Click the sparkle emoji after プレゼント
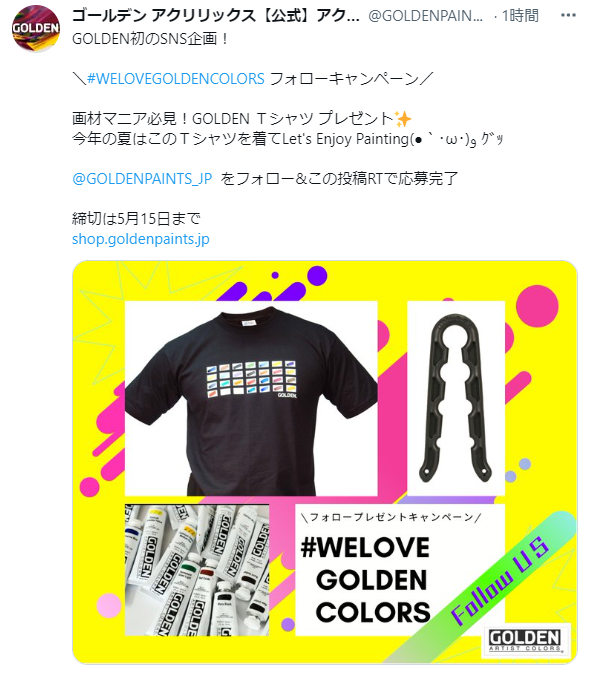 pyautogui.click(x=403, y=119)
